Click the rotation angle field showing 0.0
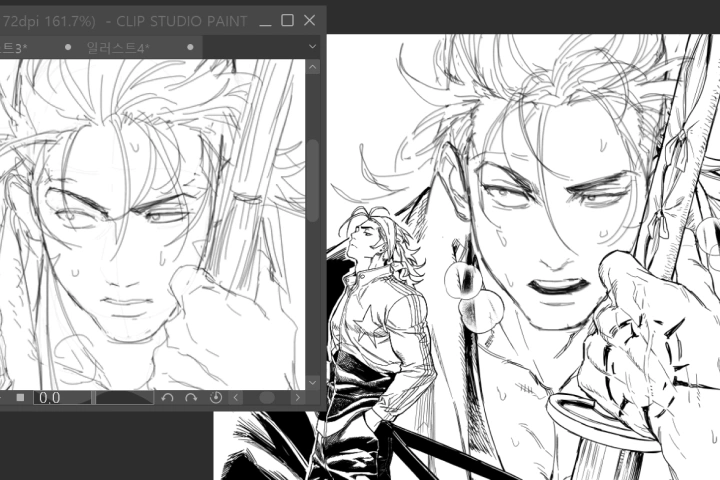The image size is (720, 480). 61,398
